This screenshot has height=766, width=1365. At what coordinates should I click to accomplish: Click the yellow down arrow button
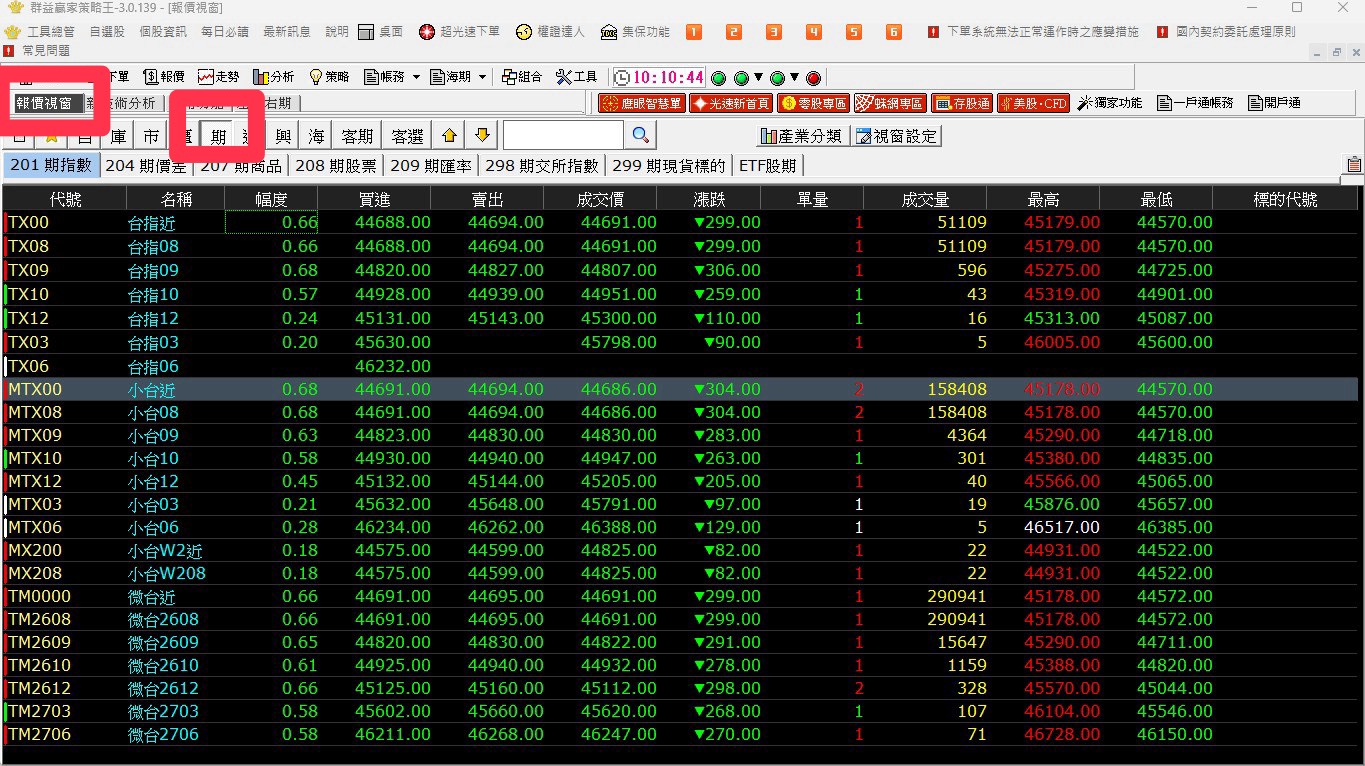482,136
